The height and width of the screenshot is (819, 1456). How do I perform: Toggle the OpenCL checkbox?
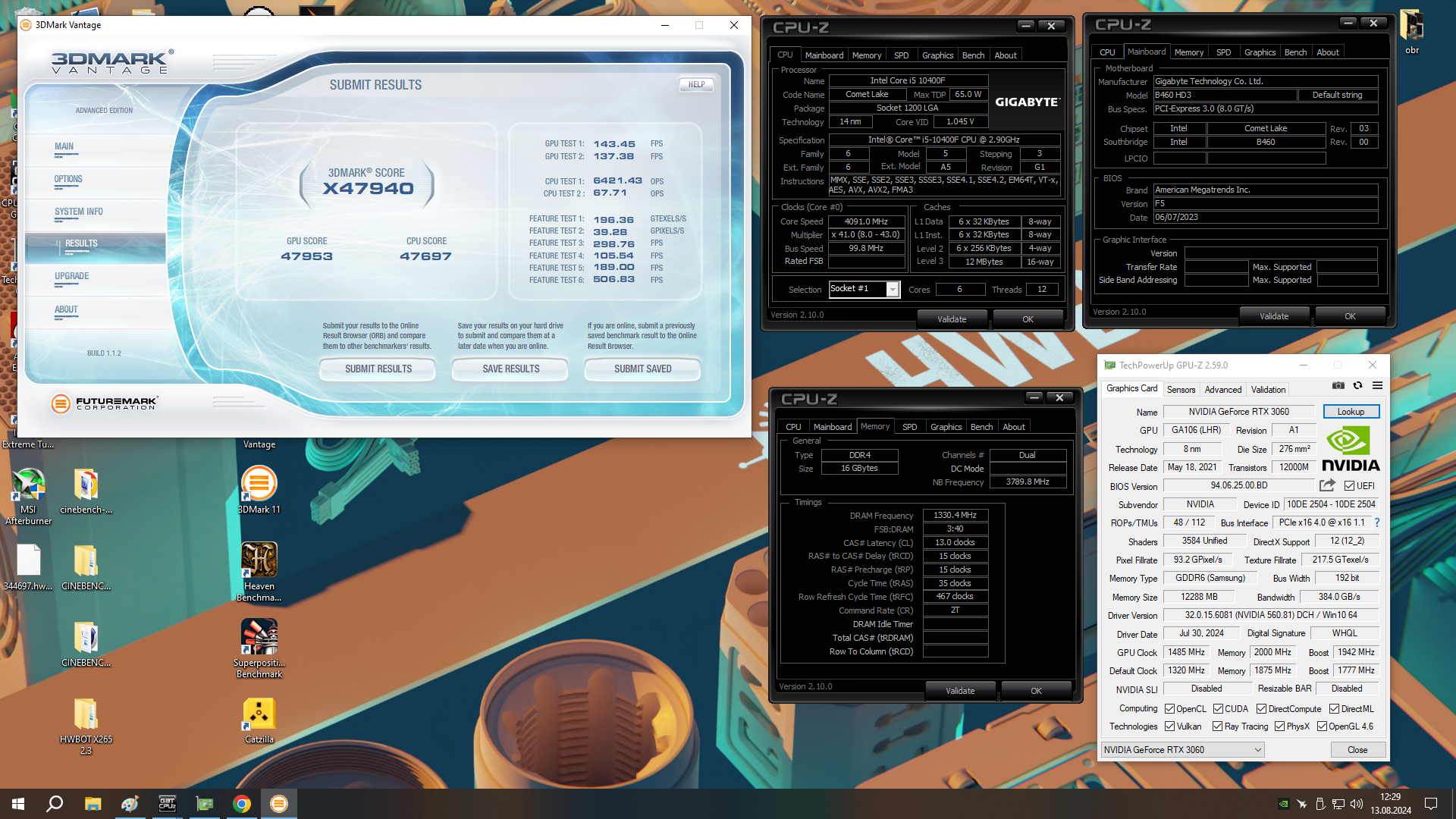1170,709
